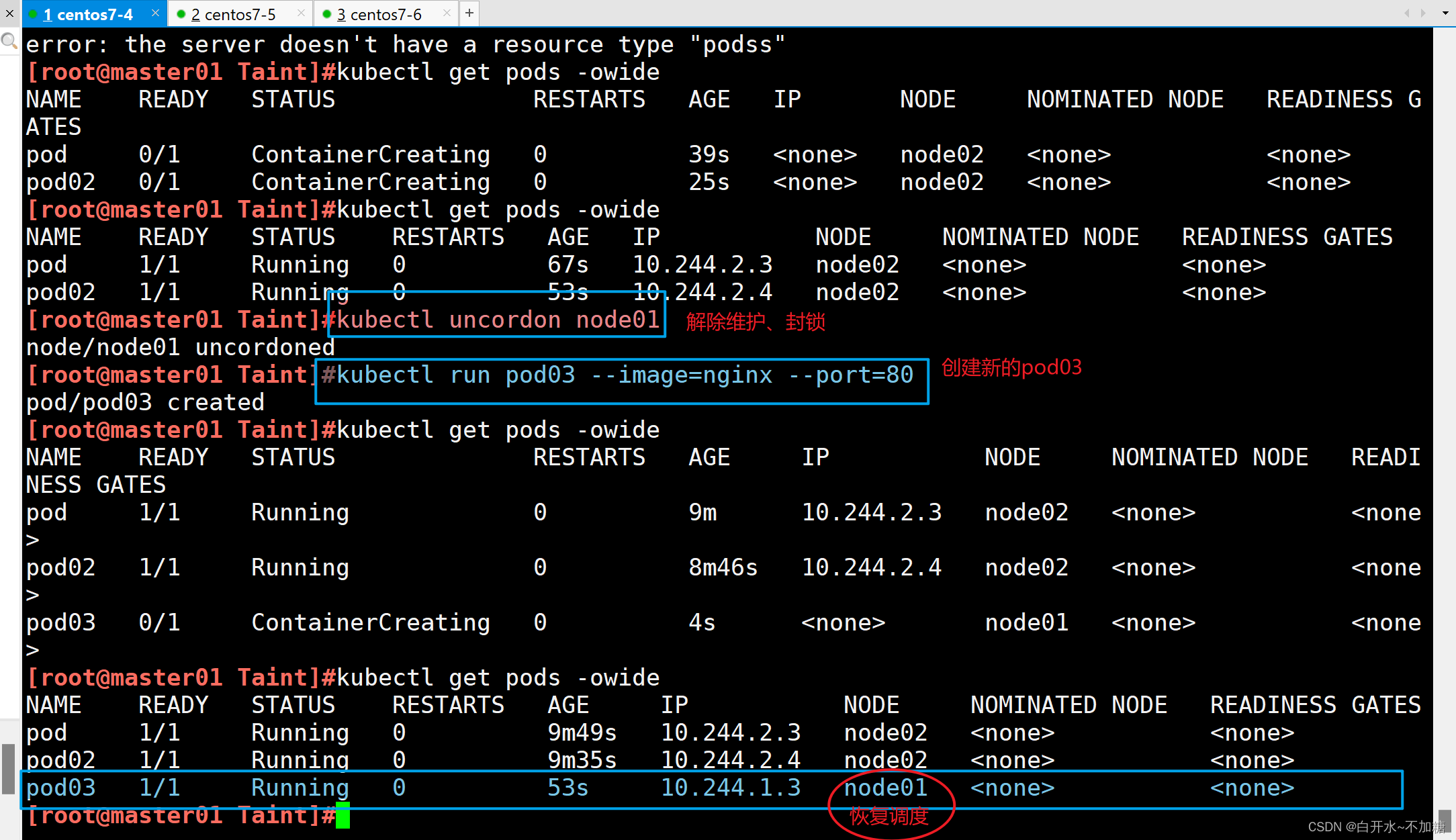Click the AGE value 4s

pos(702,622)
